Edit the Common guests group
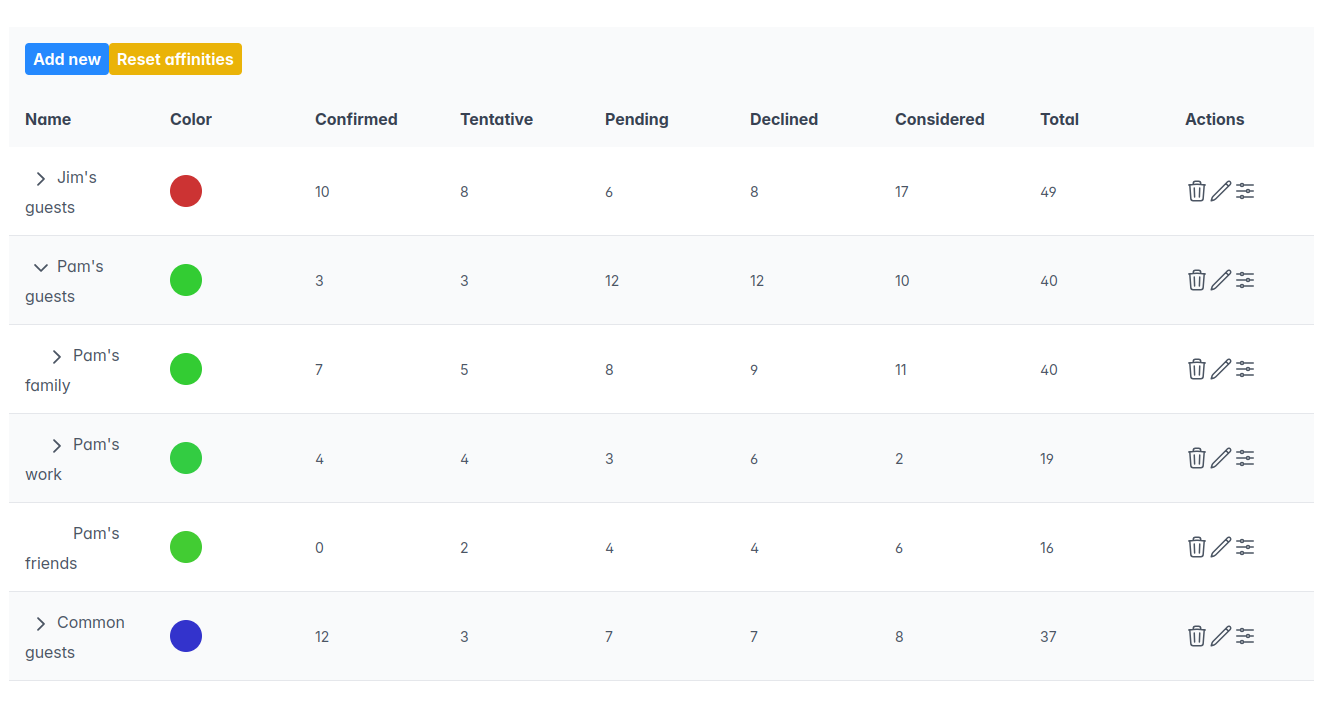Viewport: 1326px width, 703px height. (1221, 636)
